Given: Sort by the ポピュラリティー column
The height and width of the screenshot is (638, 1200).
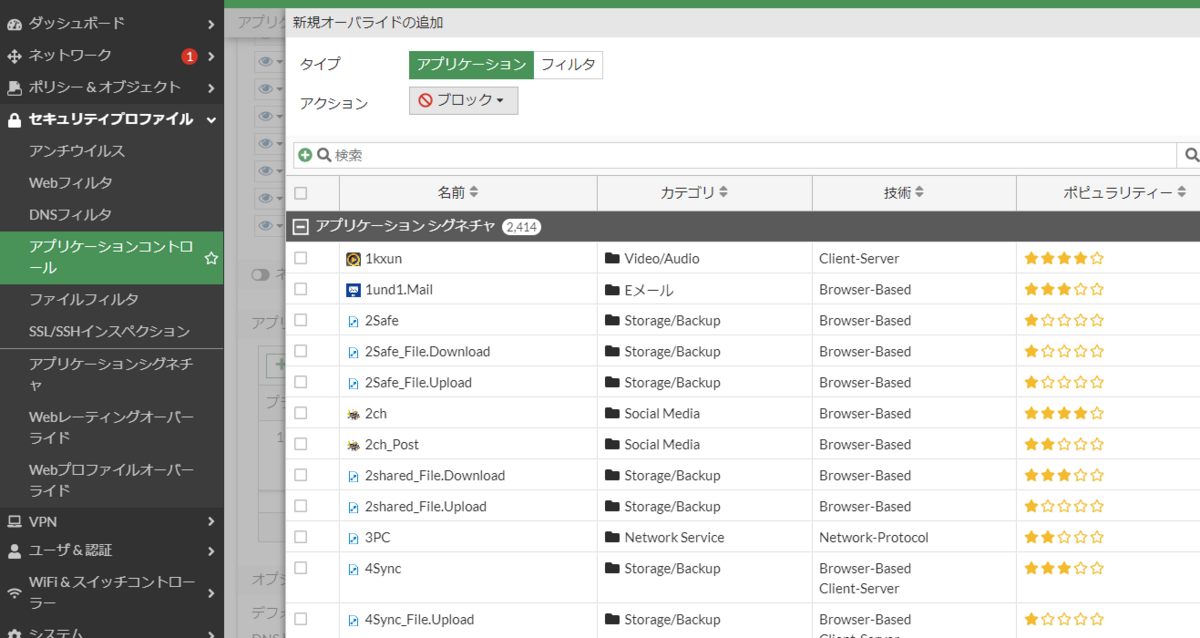Looking at the screenshot, I should pyautogui.click(x=1124, y=193).
